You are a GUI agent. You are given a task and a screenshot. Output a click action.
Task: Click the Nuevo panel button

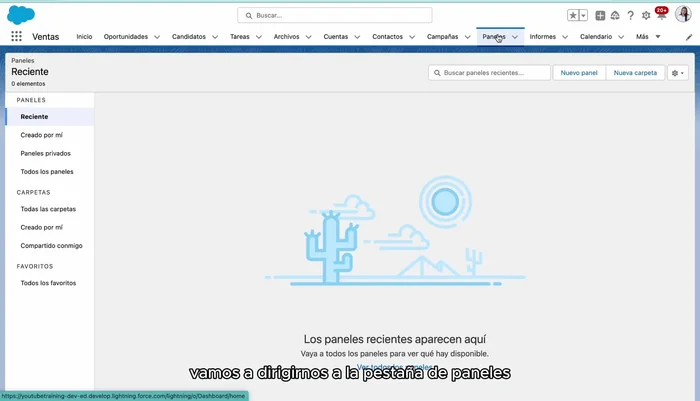(x=579, y=73)
